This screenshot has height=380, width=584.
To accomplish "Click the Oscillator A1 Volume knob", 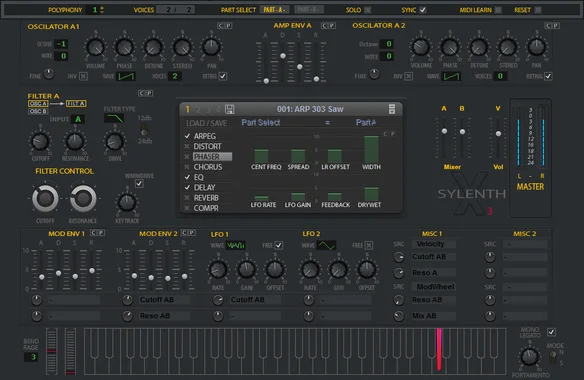I will [x=95, y=47].
